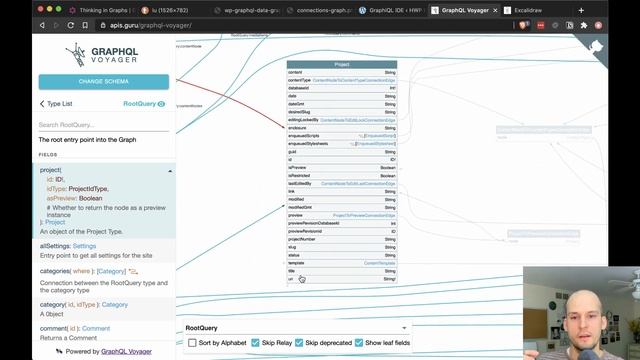
Task: Switch to the lu (1526×782) tab
Action: (170, 10)
